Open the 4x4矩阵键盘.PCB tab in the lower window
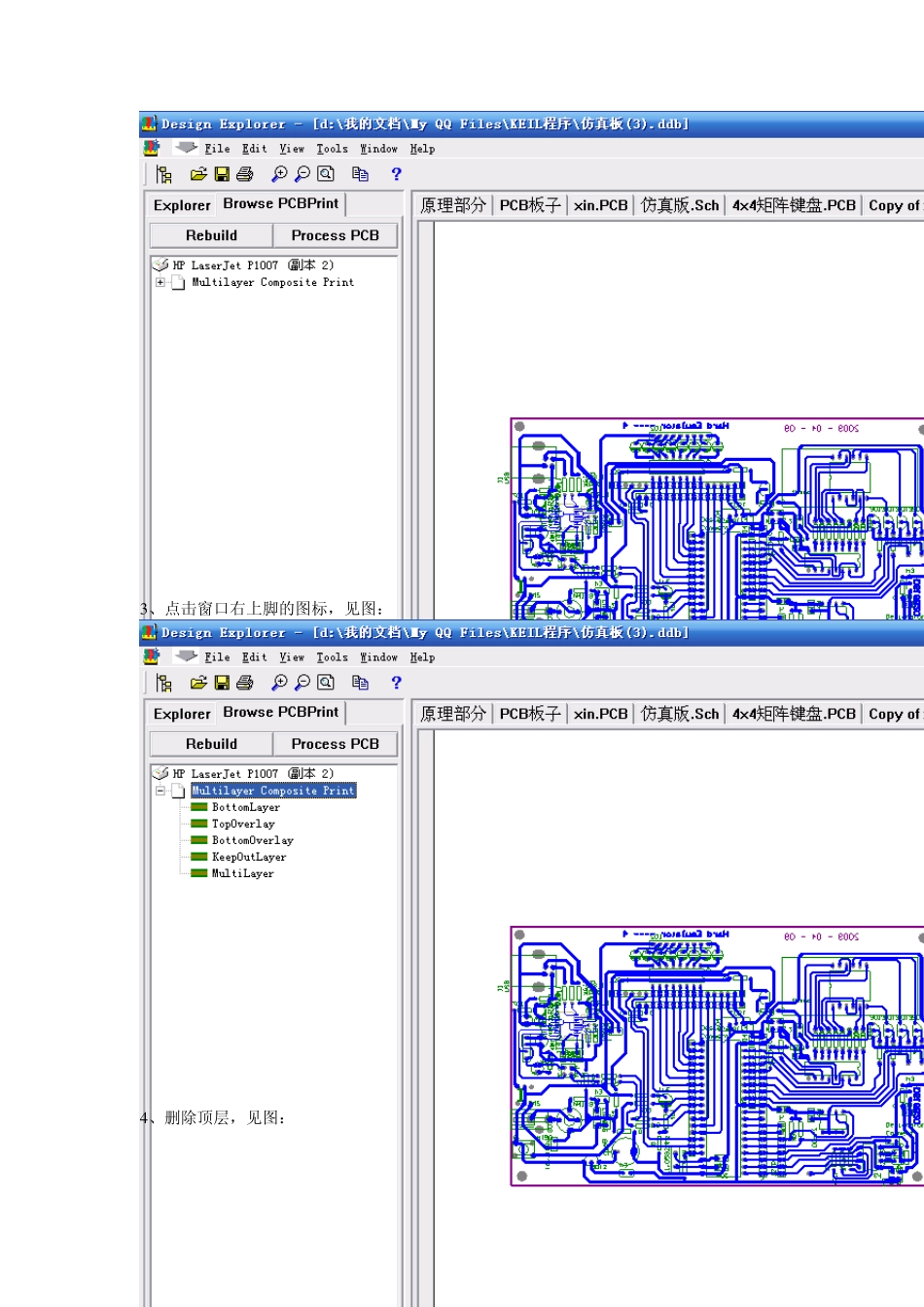The height and width of the screenshot is (1307, 924). coord(794,714)
